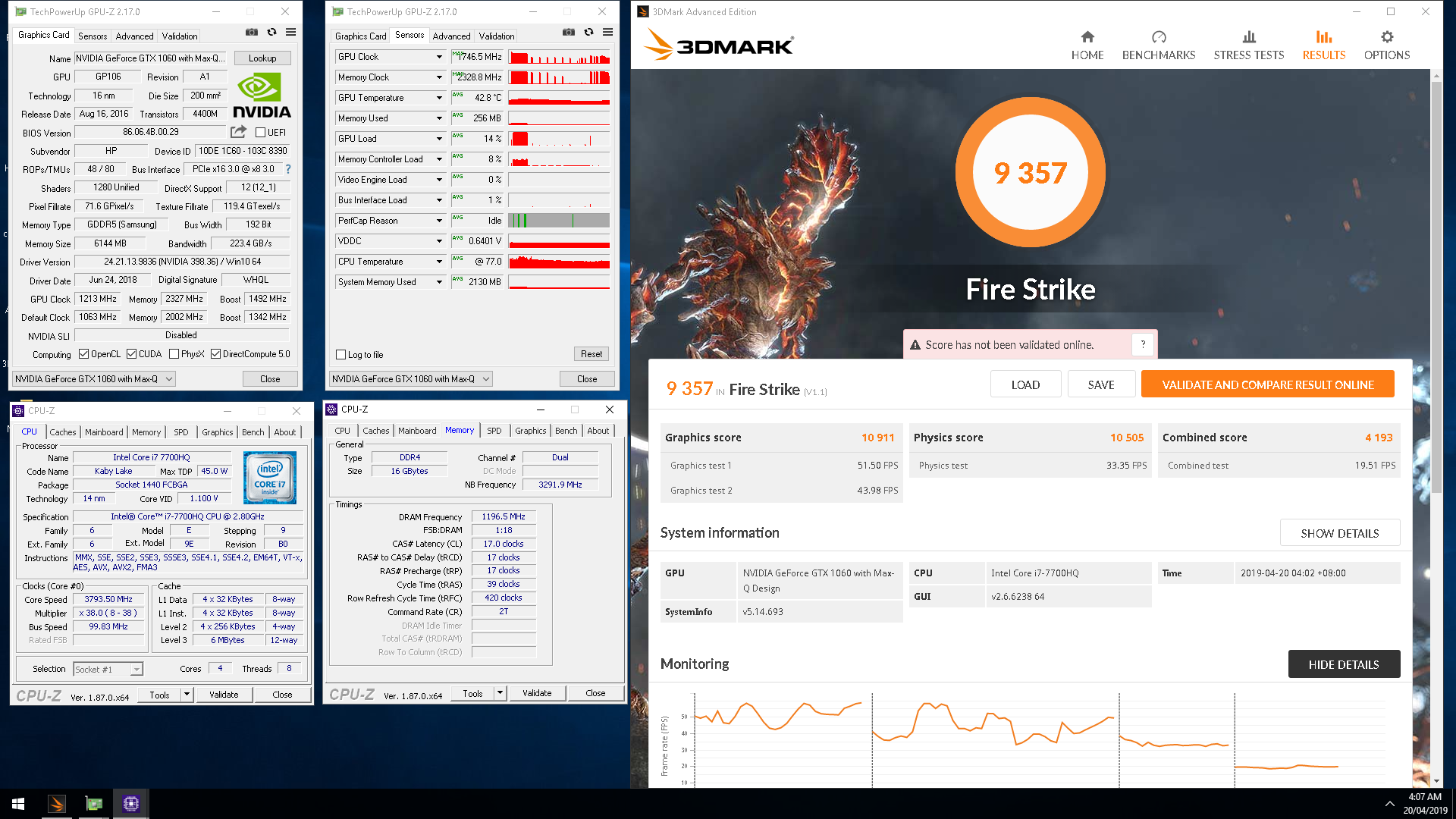Click the bus interface question mark icon
This screenshot has height=819, width=1456.
click(x=288, y=169)
